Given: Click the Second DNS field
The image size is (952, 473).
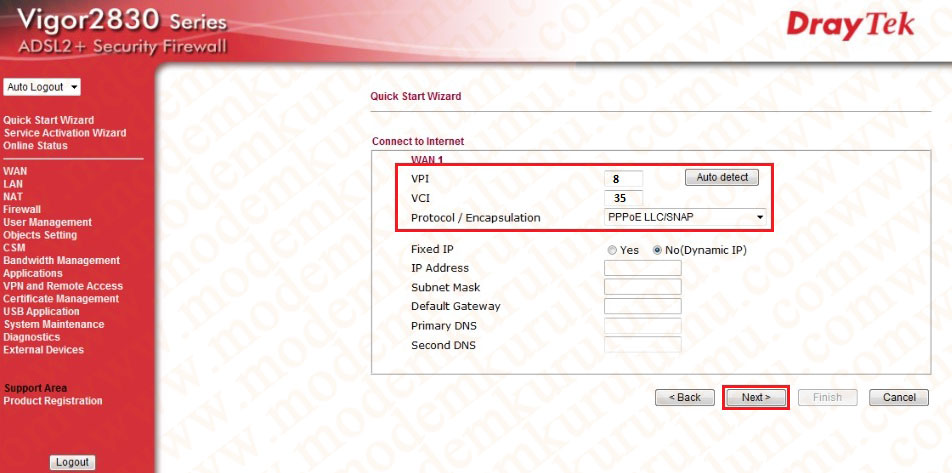Looking at the screenshot, I should pyautogui.click(x=643, y=345).
